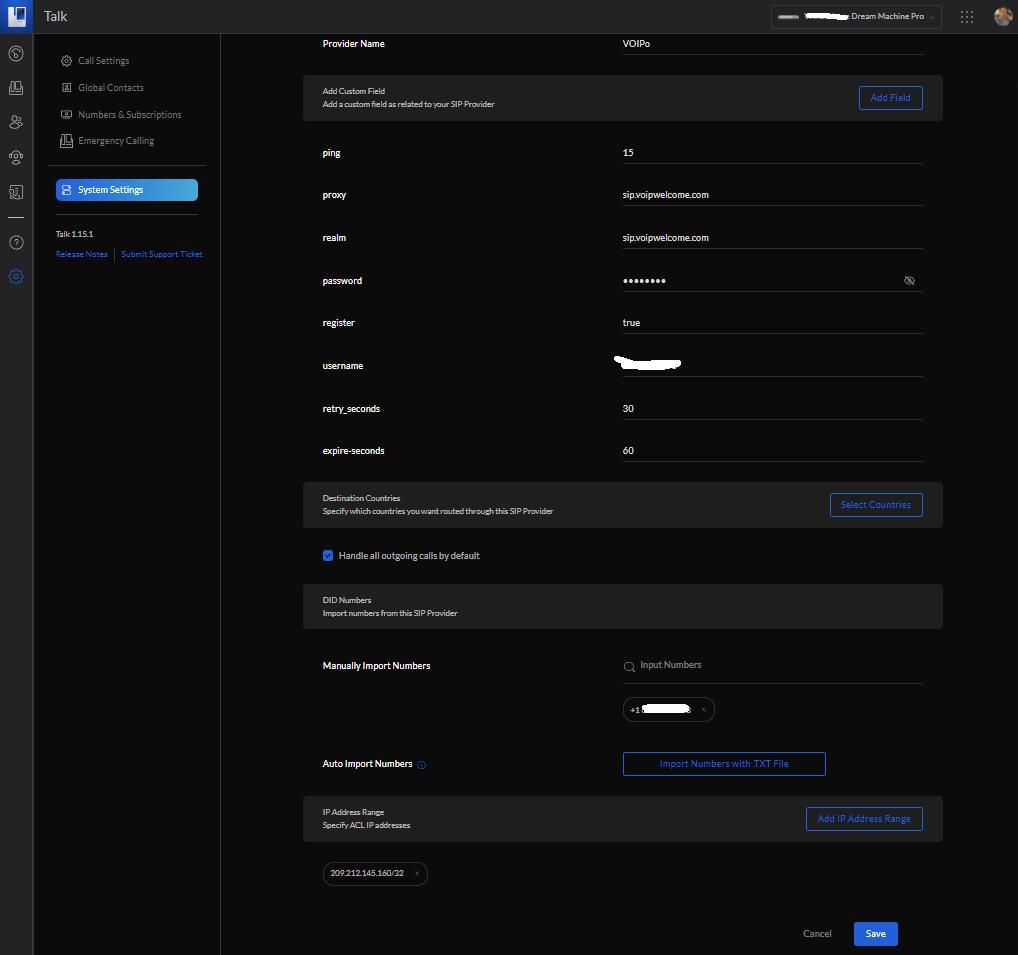Open the help question mark icon
Viewport: 1018px width, 955px height.
pos(16,242)
